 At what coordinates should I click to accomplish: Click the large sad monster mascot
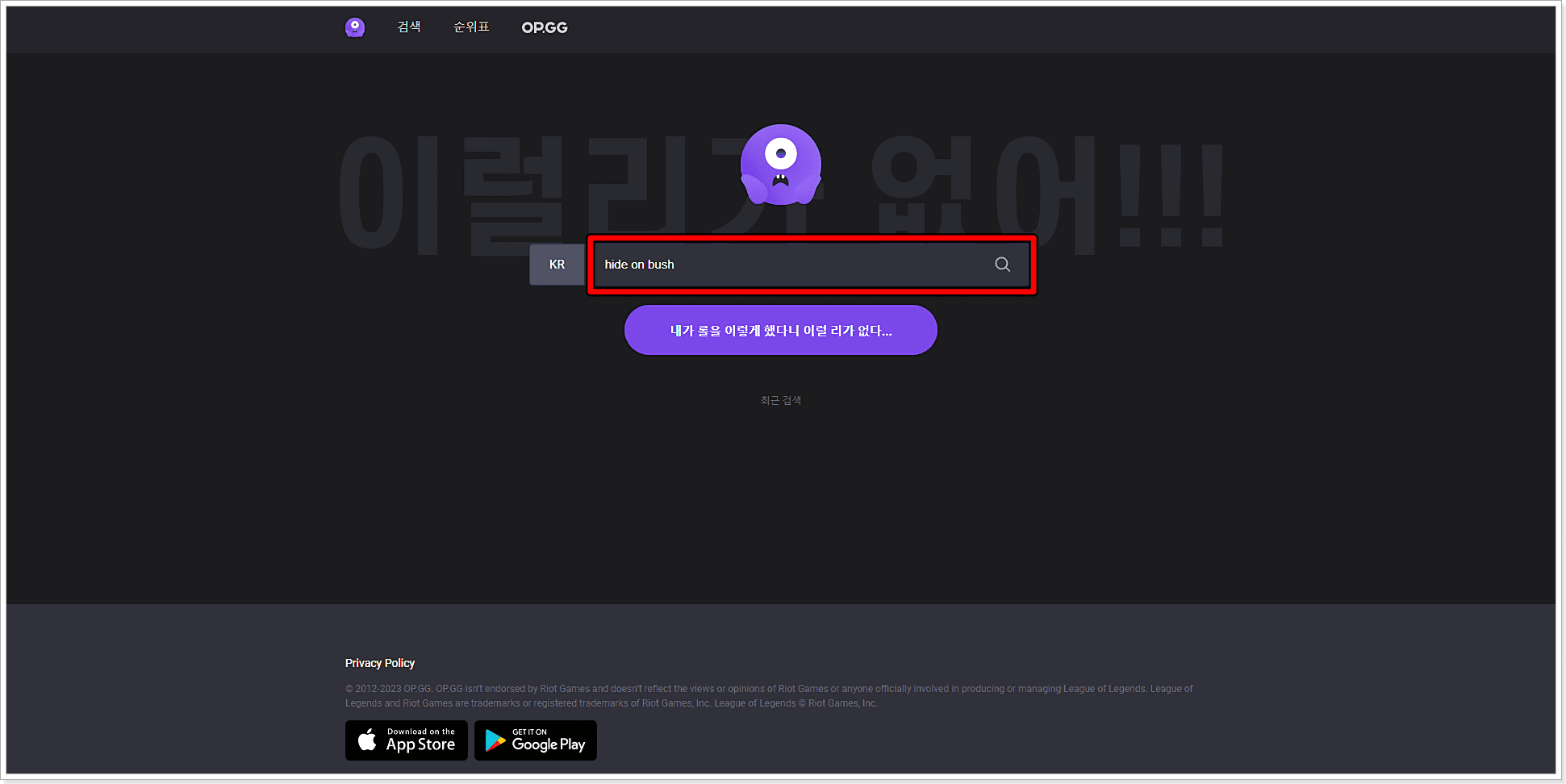[x=780, y=165]
